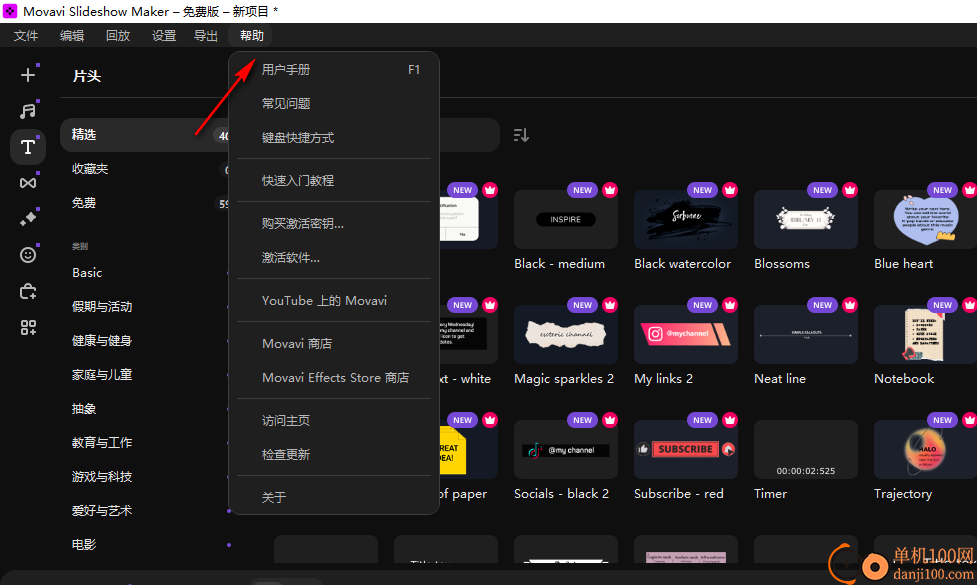The image size is (977, 585).
Task: Click NEW badge on Magic sparkles 2
Action: 583,305
